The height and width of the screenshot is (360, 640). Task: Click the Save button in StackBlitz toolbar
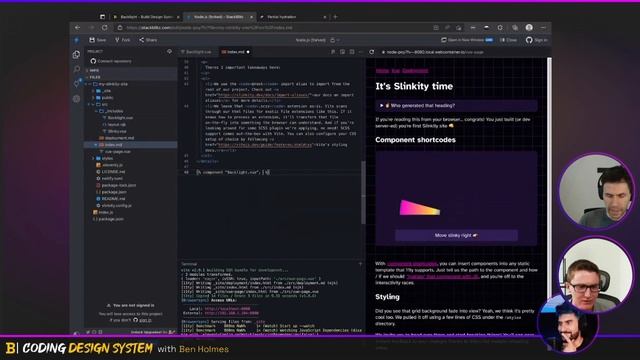pos(98,40)
